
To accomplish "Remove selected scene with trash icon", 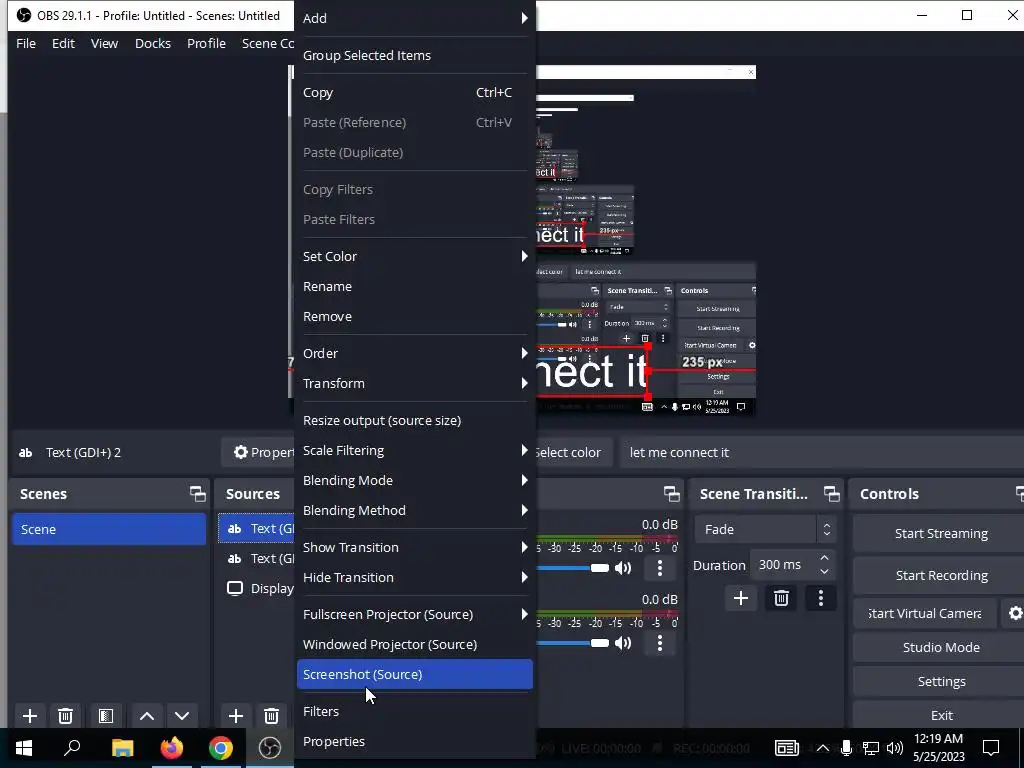I will click(x=65, y=716).
